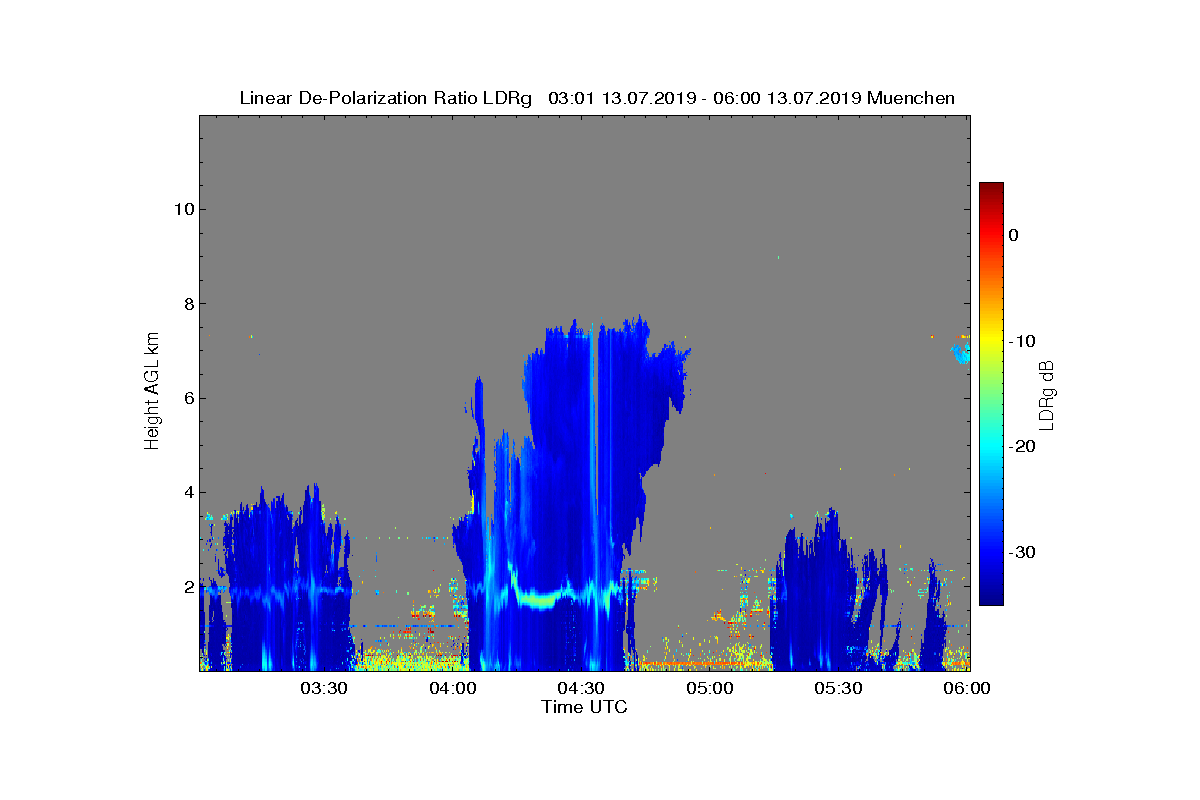Click the Height AGL km axis title

click(x=152, y=392)
